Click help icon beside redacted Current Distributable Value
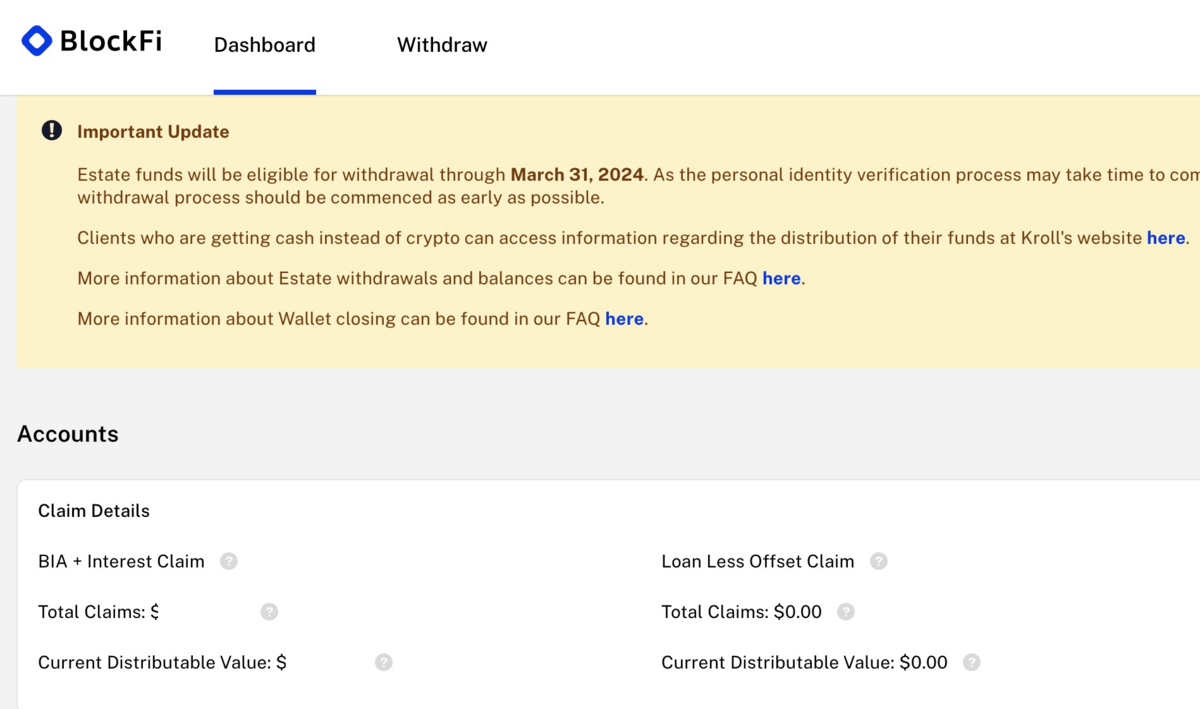 point(384,662)
